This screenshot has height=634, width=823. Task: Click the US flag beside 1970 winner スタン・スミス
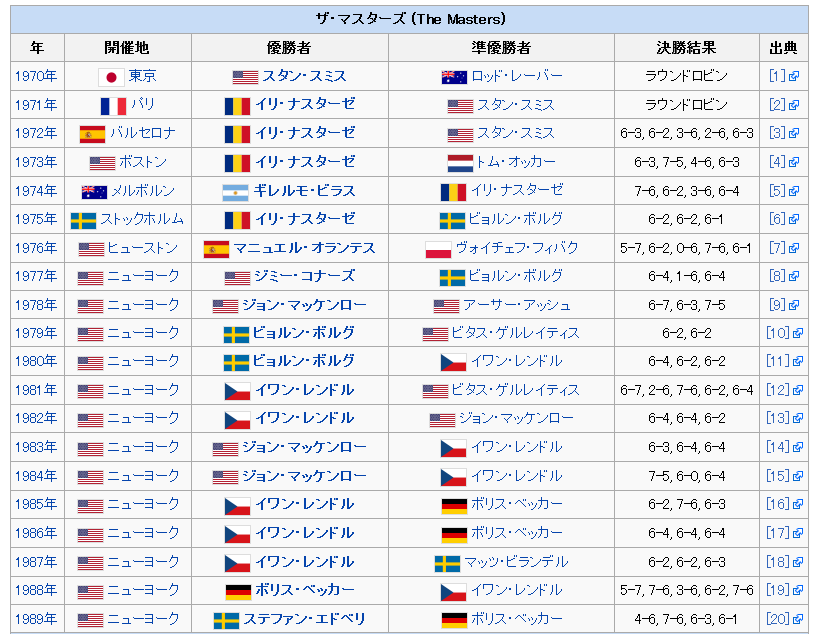point(246,77)
